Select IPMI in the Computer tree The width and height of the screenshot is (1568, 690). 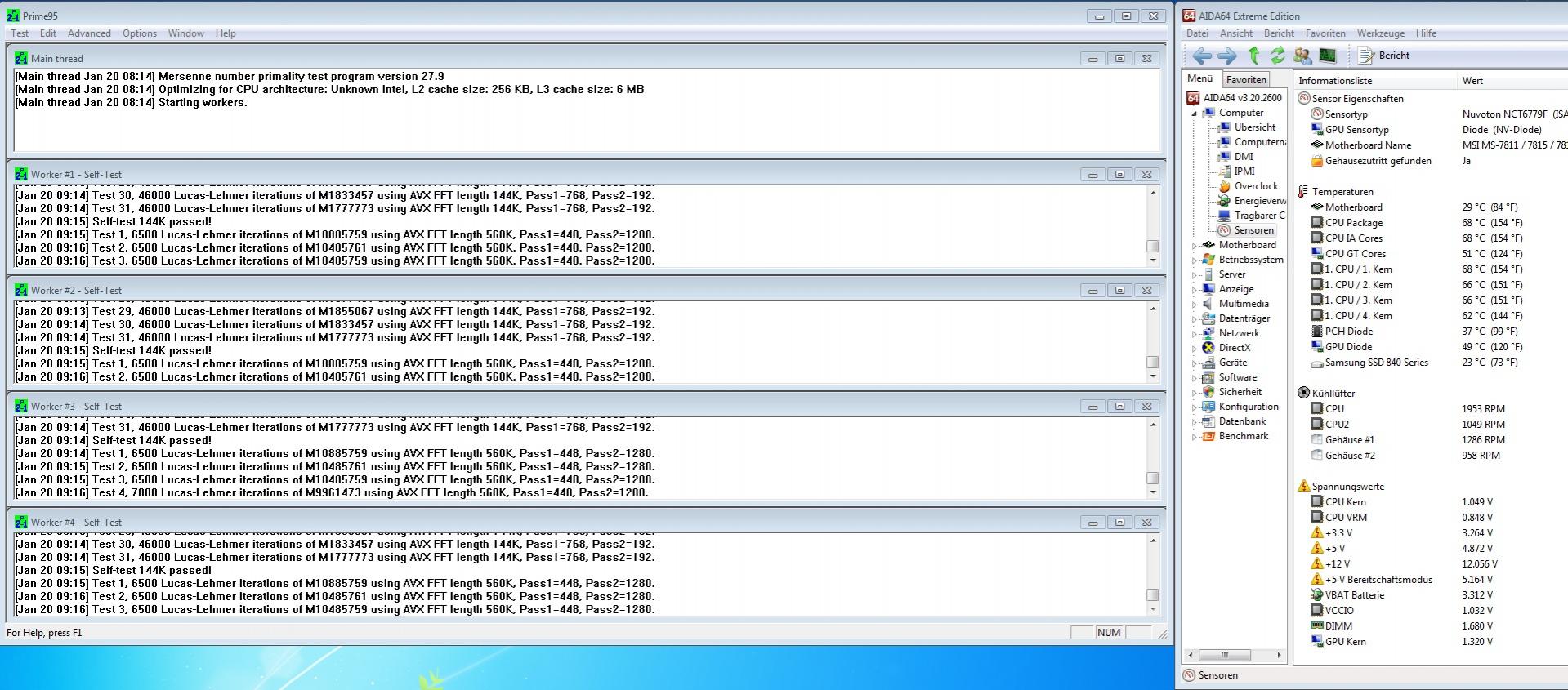click(x=1244, y=171)
